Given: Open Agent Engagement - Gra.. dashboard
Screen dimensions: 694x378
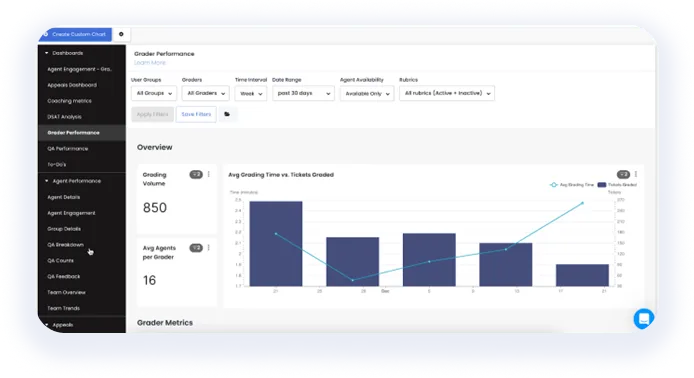Looking at the screenshot, I should point(79,69).
